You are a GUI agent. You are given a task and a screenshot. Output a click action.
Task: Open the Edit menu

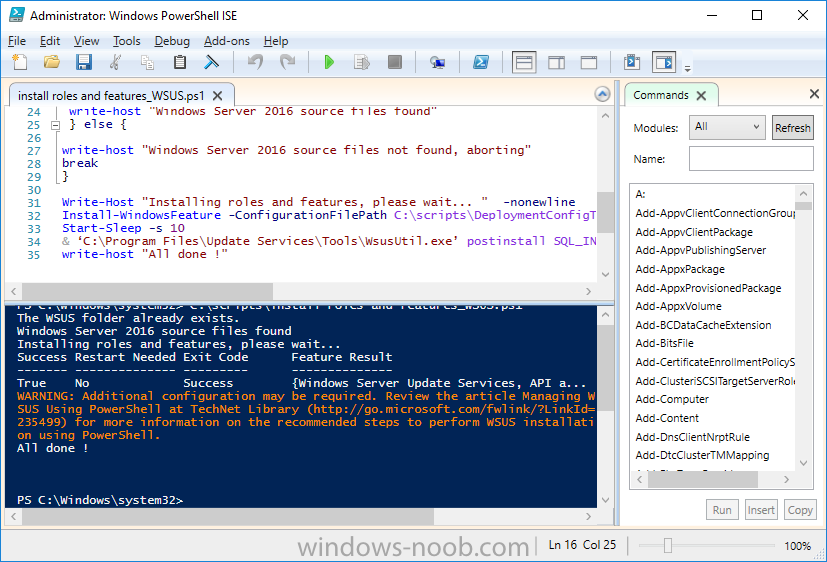tap(50, 41)
